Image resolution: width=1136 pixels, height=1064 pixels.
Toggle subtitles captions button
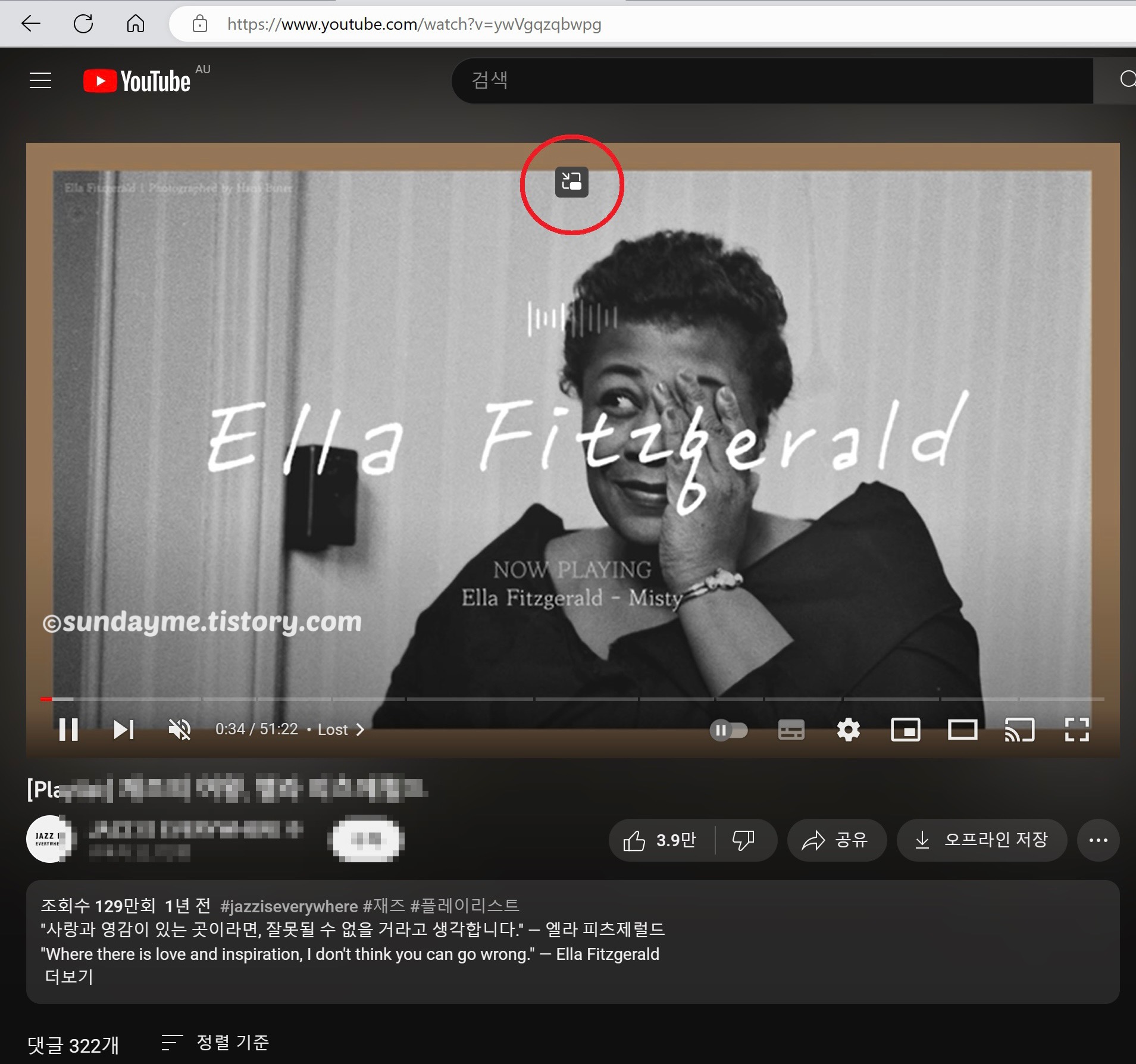pos(791,730)
